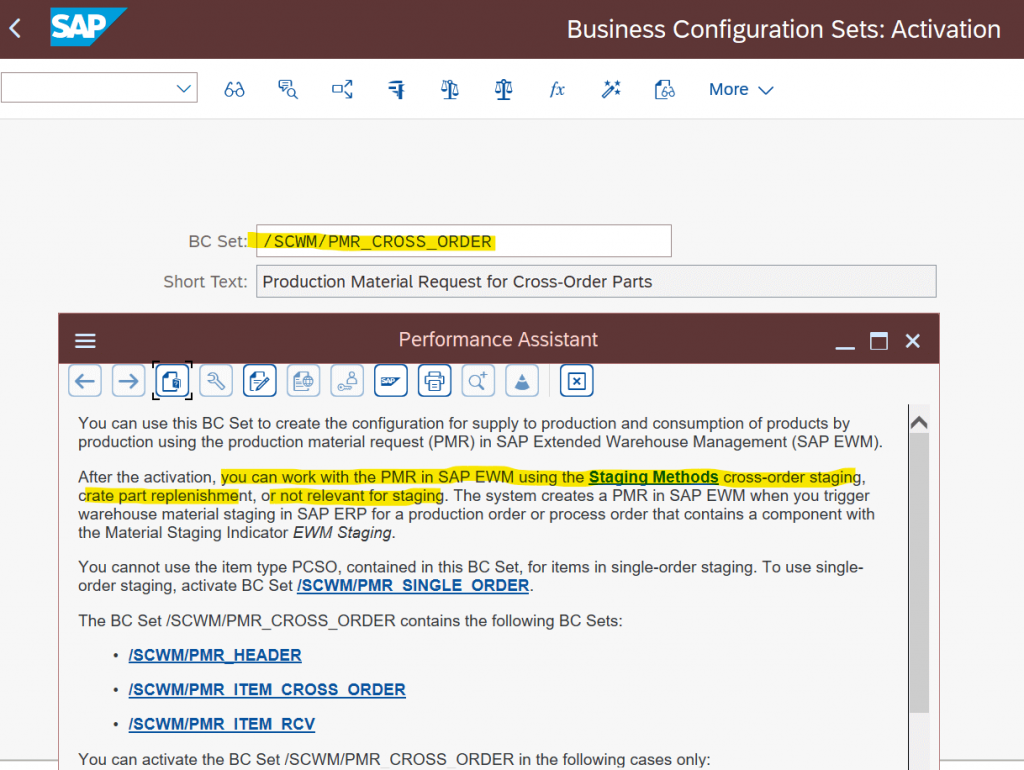The width and height of the screenshot is (1024, 770).
Task: Click the glasses display icon in the toolbar
Action: (234, 89)
